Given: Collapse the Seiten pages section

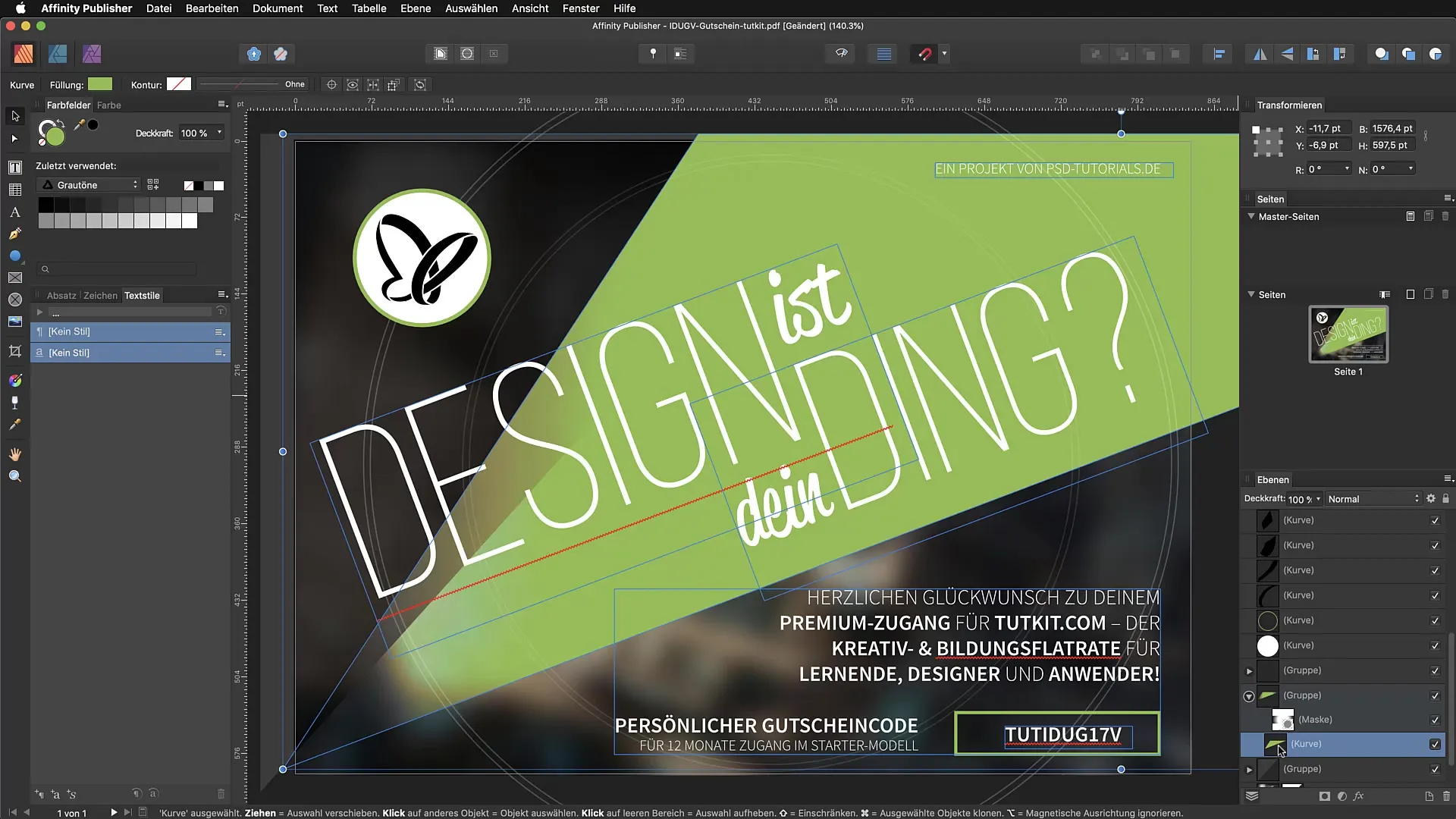Looking at the screenshot, I should pyautogui.click(x=1251, y=294).
